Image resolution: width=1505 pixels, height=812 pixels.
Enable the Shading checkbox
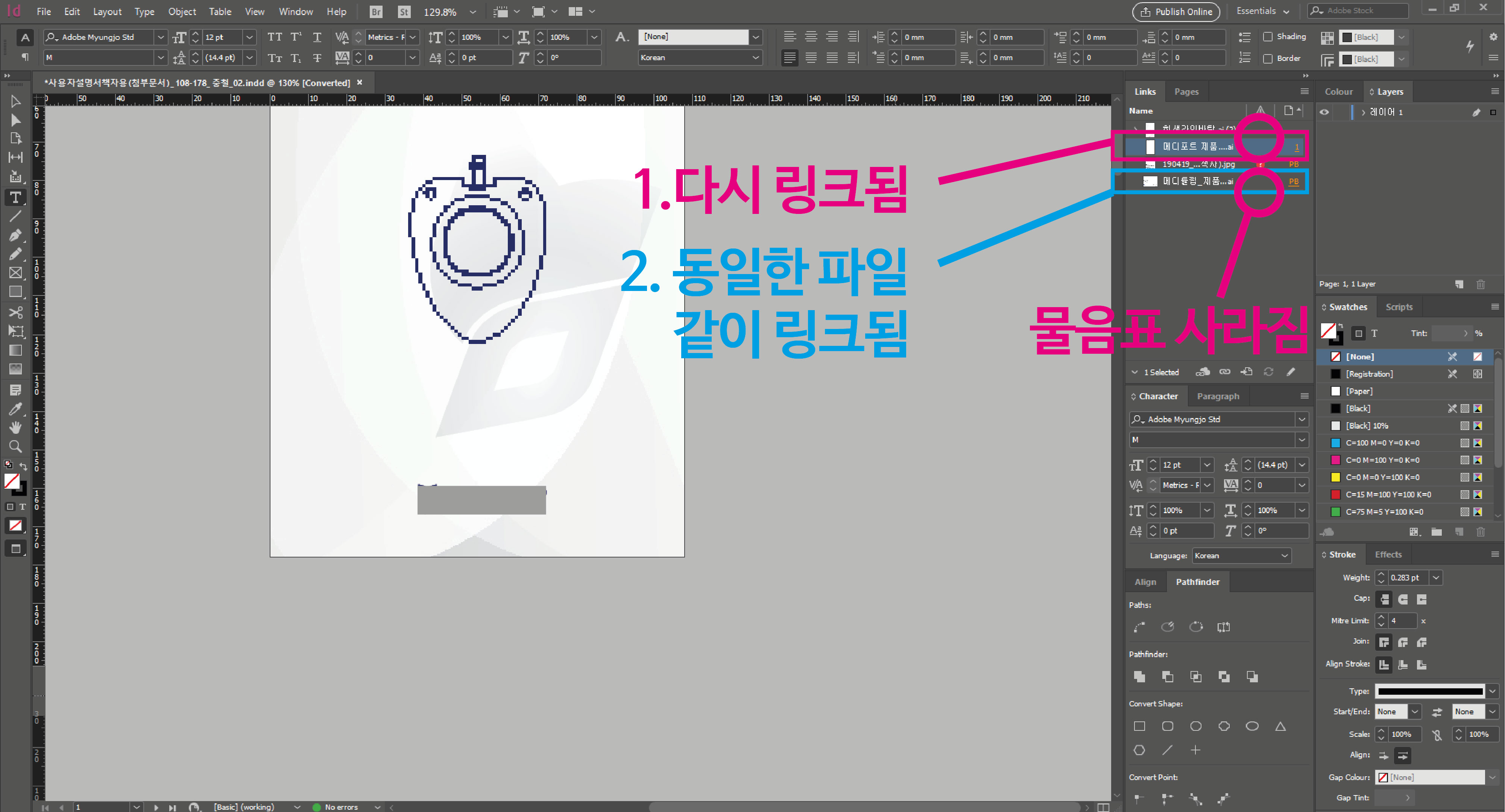point(1268,37)
